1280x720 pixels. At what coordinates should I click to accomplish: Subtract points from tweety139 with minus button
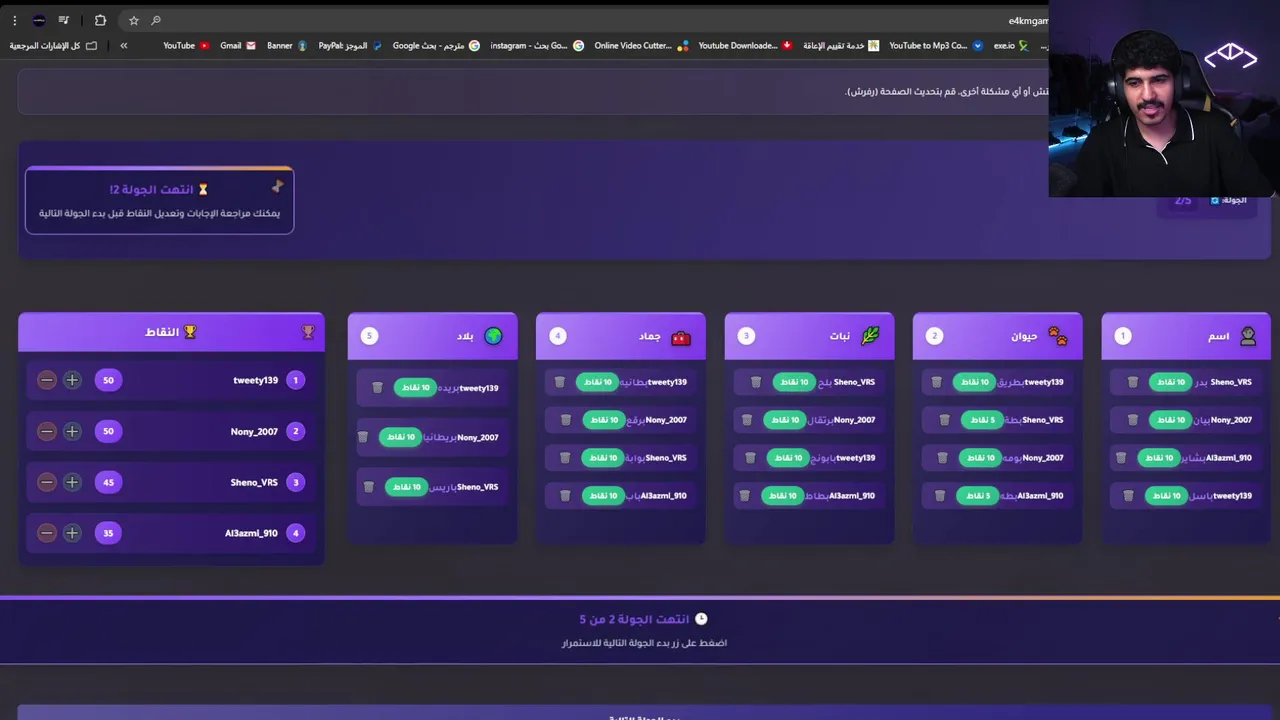pos(47,380)
